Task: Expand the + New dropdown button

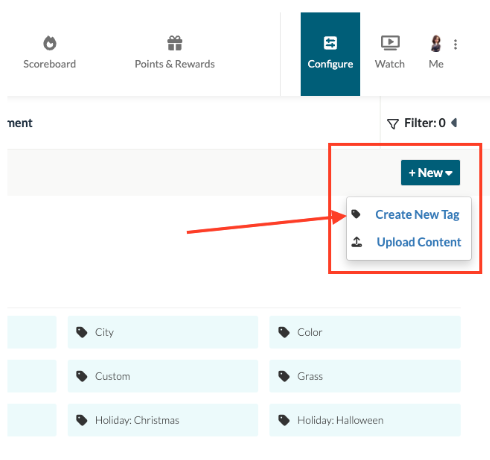Action: 430,173
